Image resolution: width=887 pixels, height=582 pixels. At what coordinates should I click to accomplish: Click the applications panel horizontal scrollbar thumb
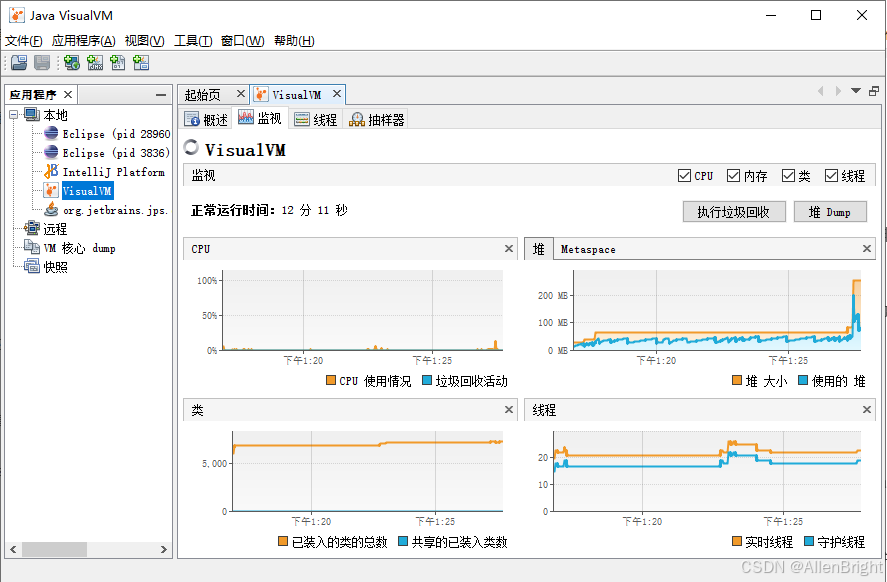tap(54, 549)
